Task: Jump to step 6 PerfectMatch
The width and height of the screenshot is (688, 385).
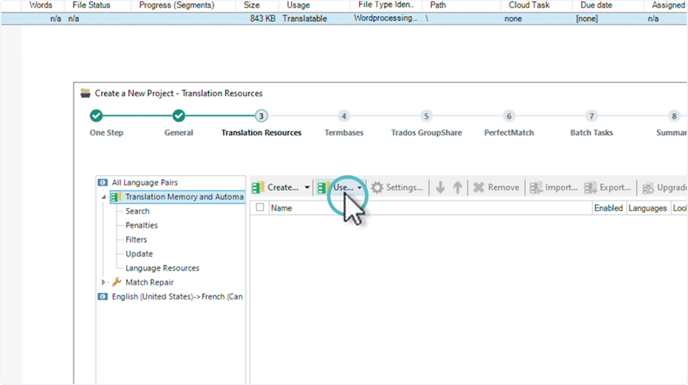Action: [509, 116]
